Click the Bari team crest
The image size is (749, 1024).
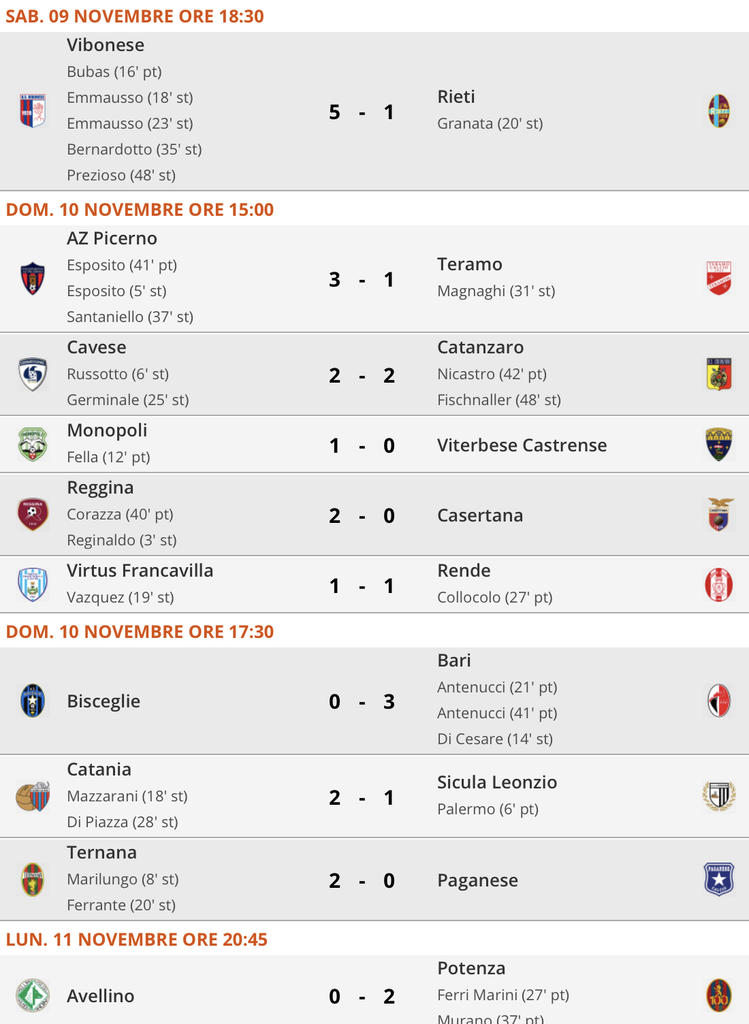click(718, 701)
